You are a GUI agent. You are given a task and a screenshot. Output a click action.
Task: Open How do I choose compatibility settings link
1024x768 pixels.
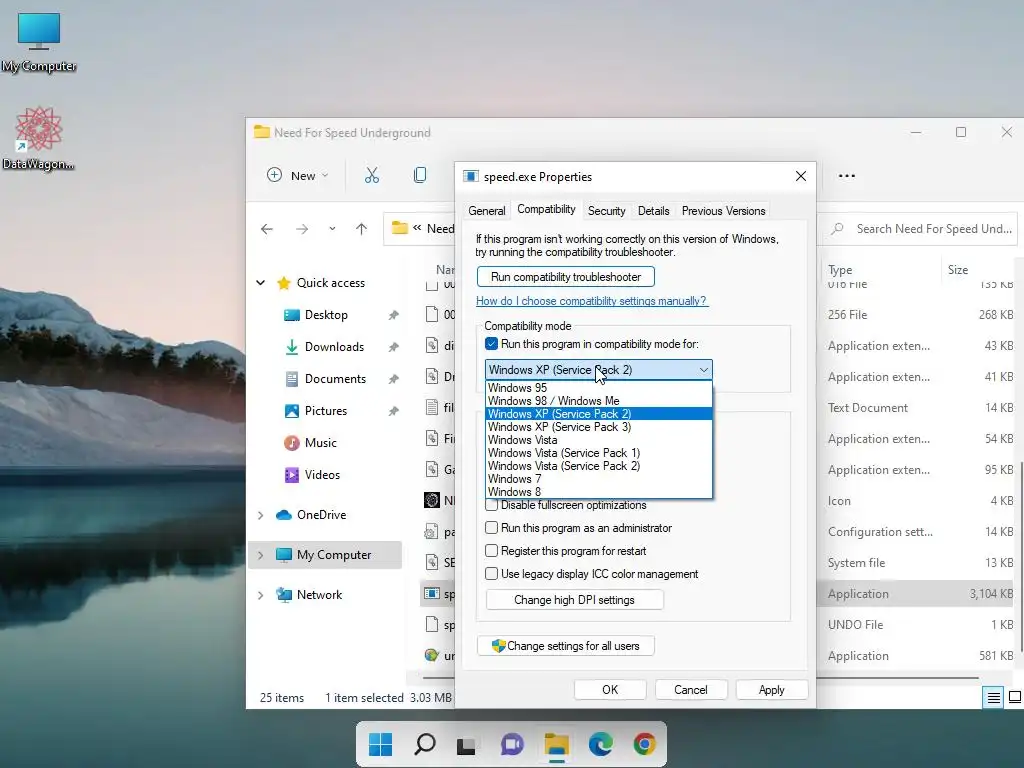[x=591, y=301]
